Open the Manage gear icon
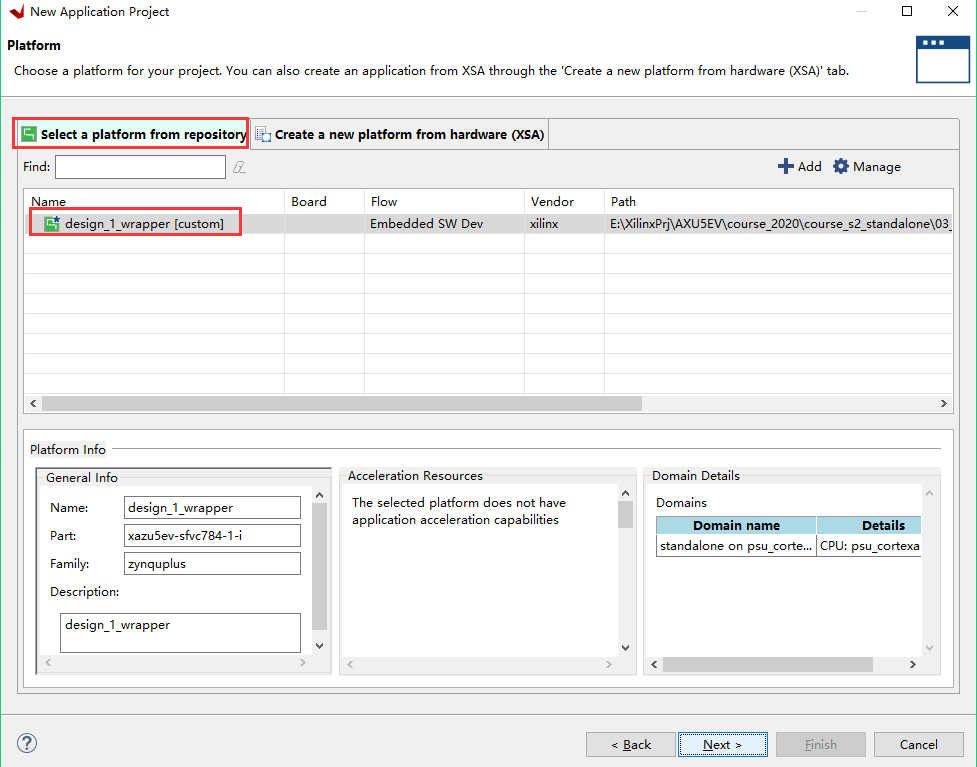The height and width of the screenshot is (767, 977). (x=841, y=166)
